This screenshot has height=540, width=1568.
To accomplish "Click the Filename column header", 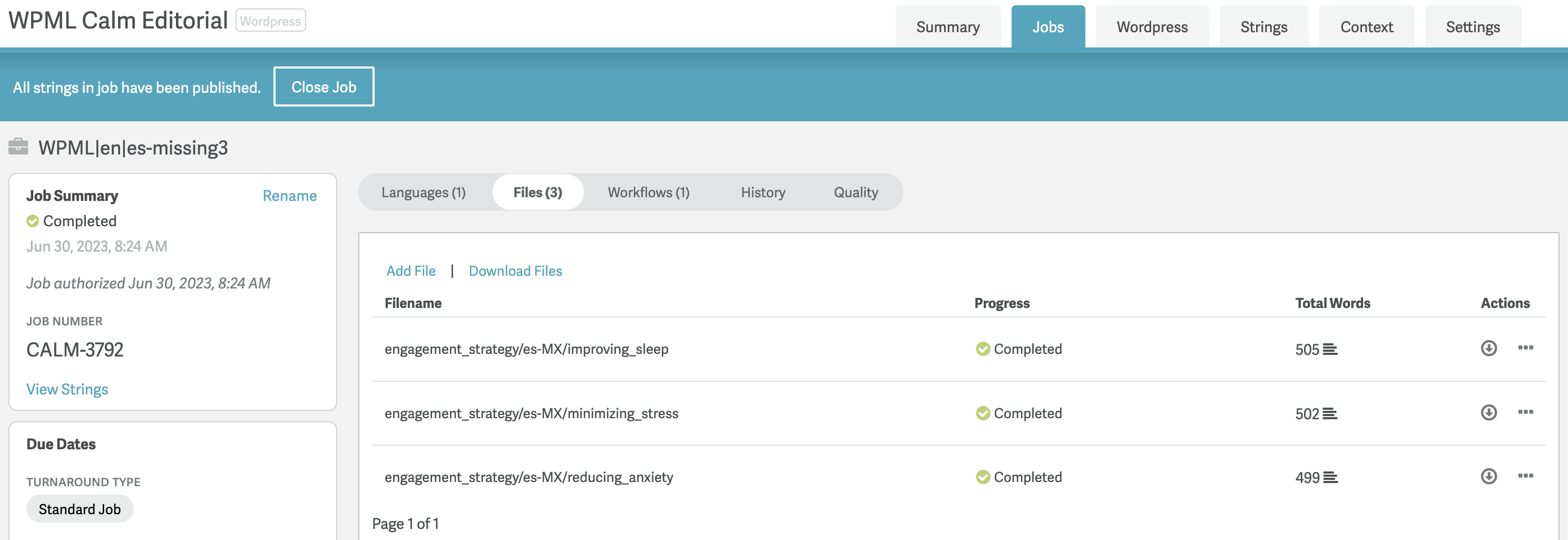I will [413, 303].
